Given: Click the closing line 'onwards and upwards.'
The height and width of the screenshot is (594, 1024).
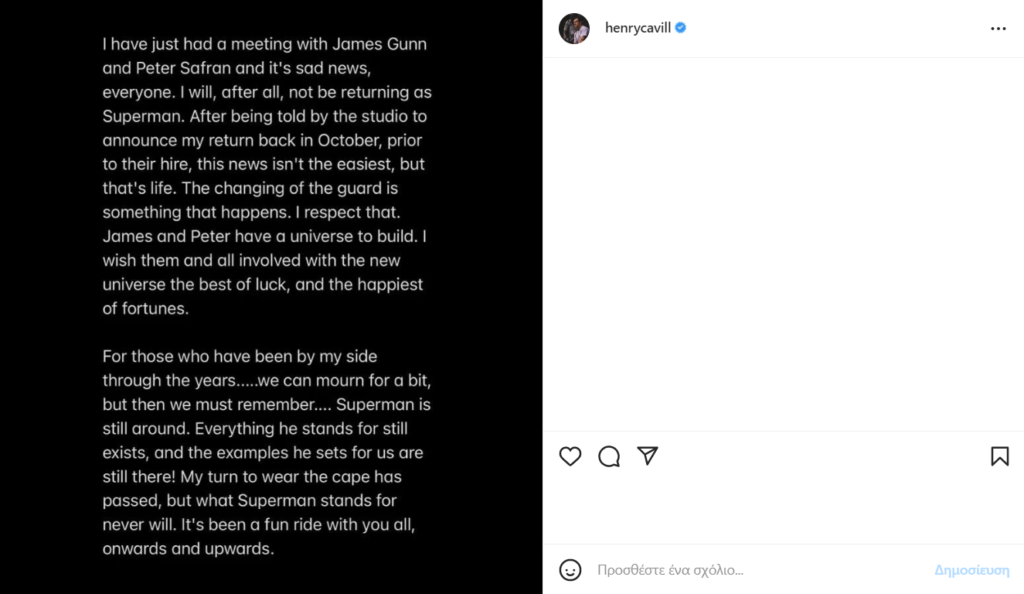Looking at the screenshot, I should tap(188, 549).
